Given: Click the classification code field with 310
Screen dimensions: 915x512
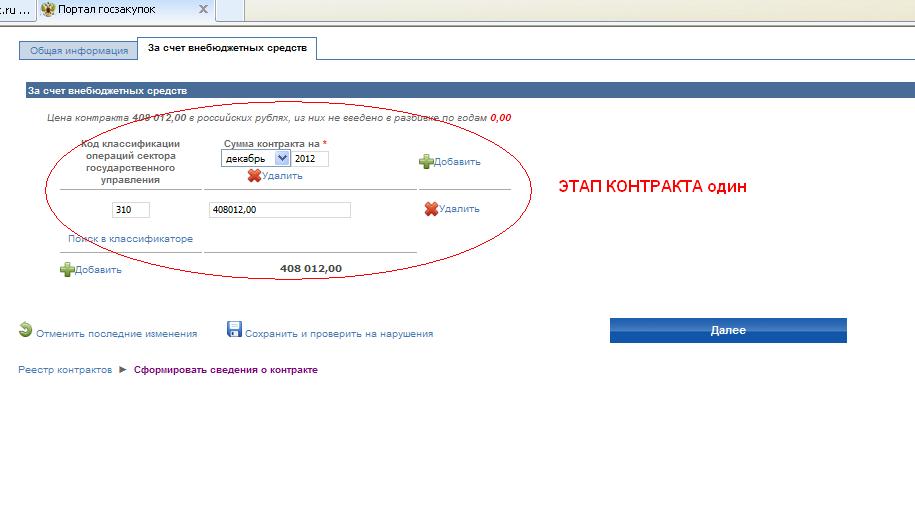Looking at the screenshot, I should click(130, 210).
